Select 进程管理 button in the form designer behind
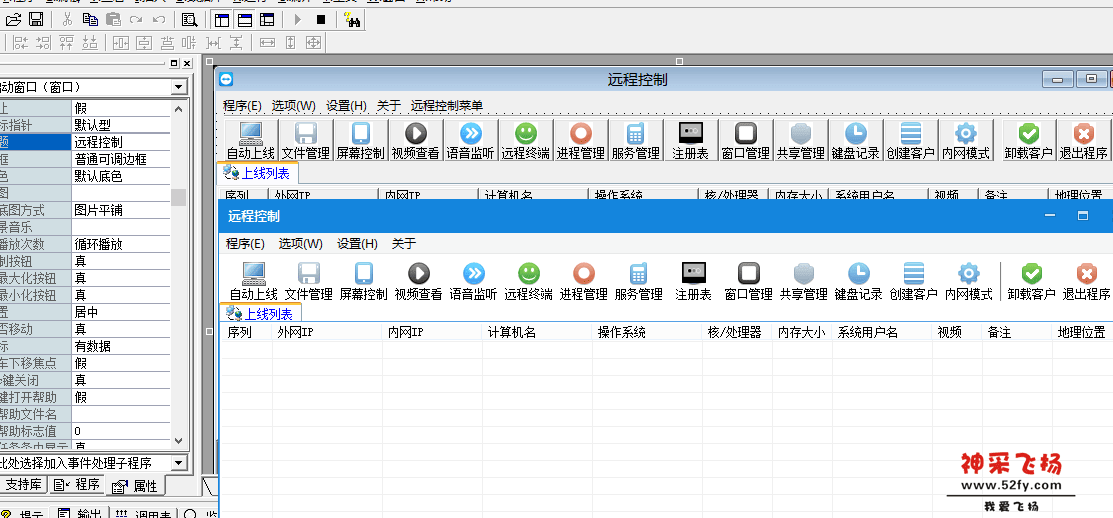This screenshot has height=518, width=1113. [x=581, y=140]
